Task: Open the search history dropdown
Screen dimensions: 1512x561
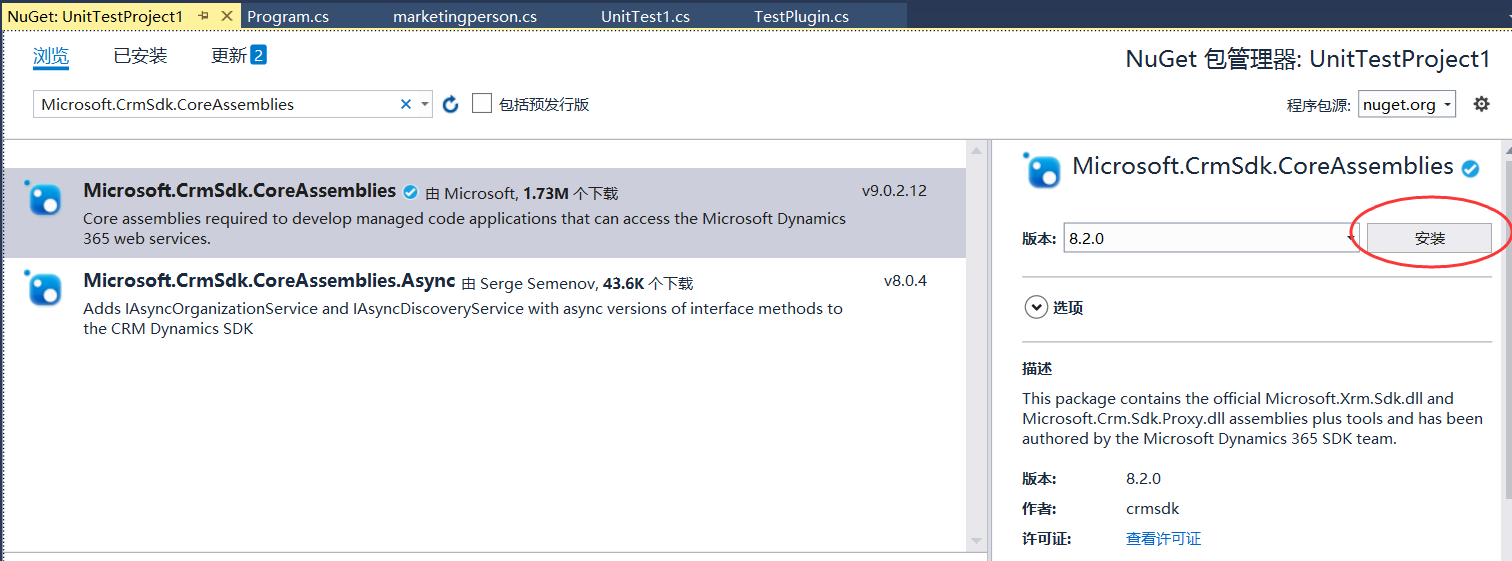Action: [425, 104]
